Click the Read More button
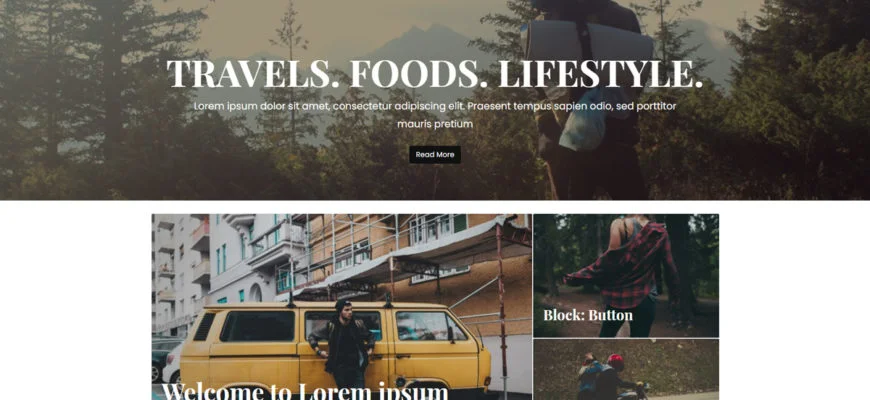Image resolution: width=870 pixels, height=400 pixels. pos(435,155)
